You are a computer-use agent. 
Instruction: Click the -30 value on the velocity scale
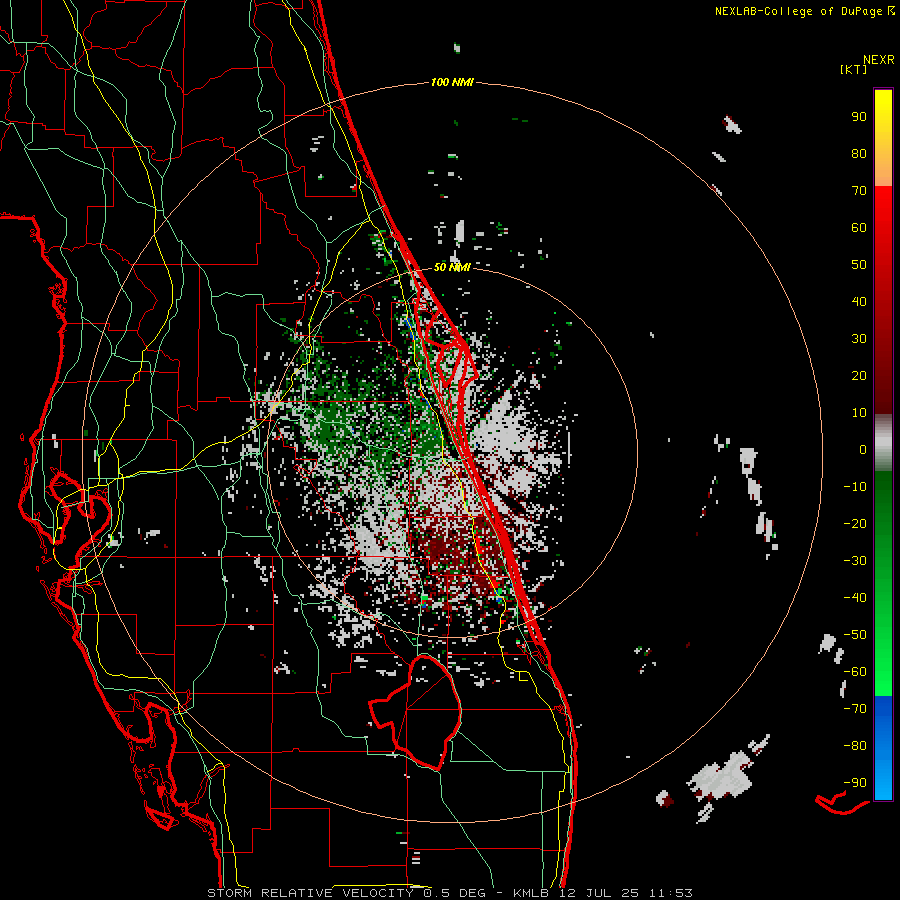tap(855, 561)
